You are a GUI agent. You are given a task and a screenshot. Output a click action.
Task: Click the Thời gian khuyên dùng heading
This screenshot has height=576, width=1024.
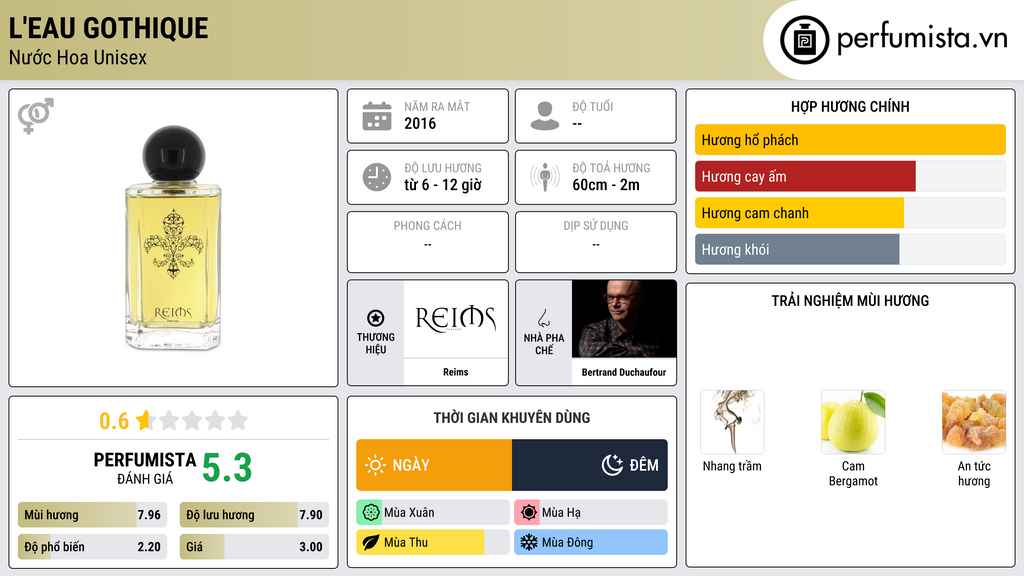[x=512, y=418]
